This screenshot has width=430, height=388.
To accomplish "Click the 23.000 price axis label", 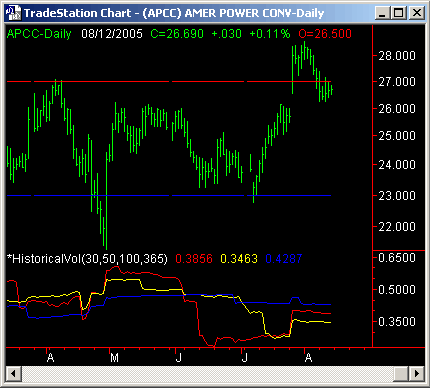I will pos(397,196).
